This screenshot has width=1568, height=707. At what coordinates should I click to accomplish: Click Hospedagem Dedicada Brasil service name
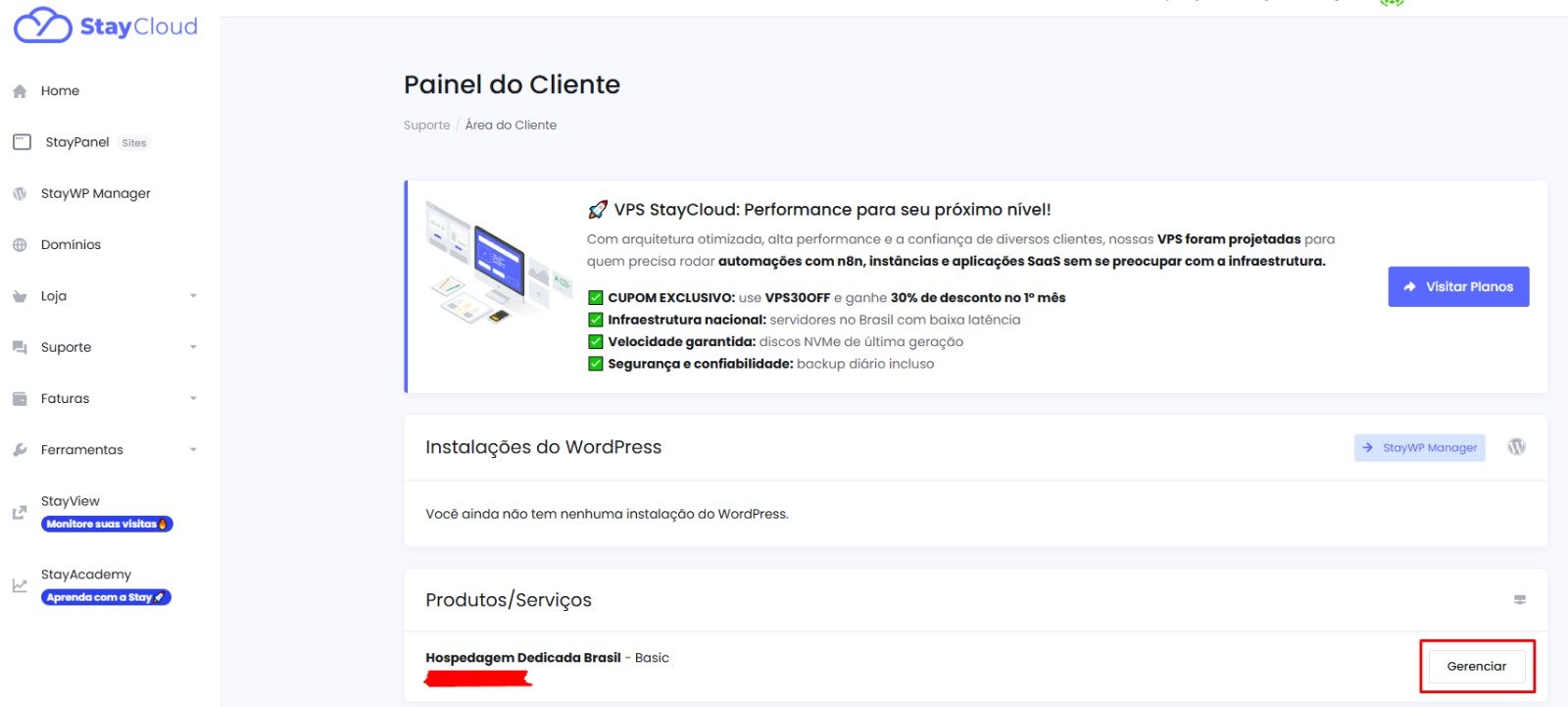(x=523, y=658)
